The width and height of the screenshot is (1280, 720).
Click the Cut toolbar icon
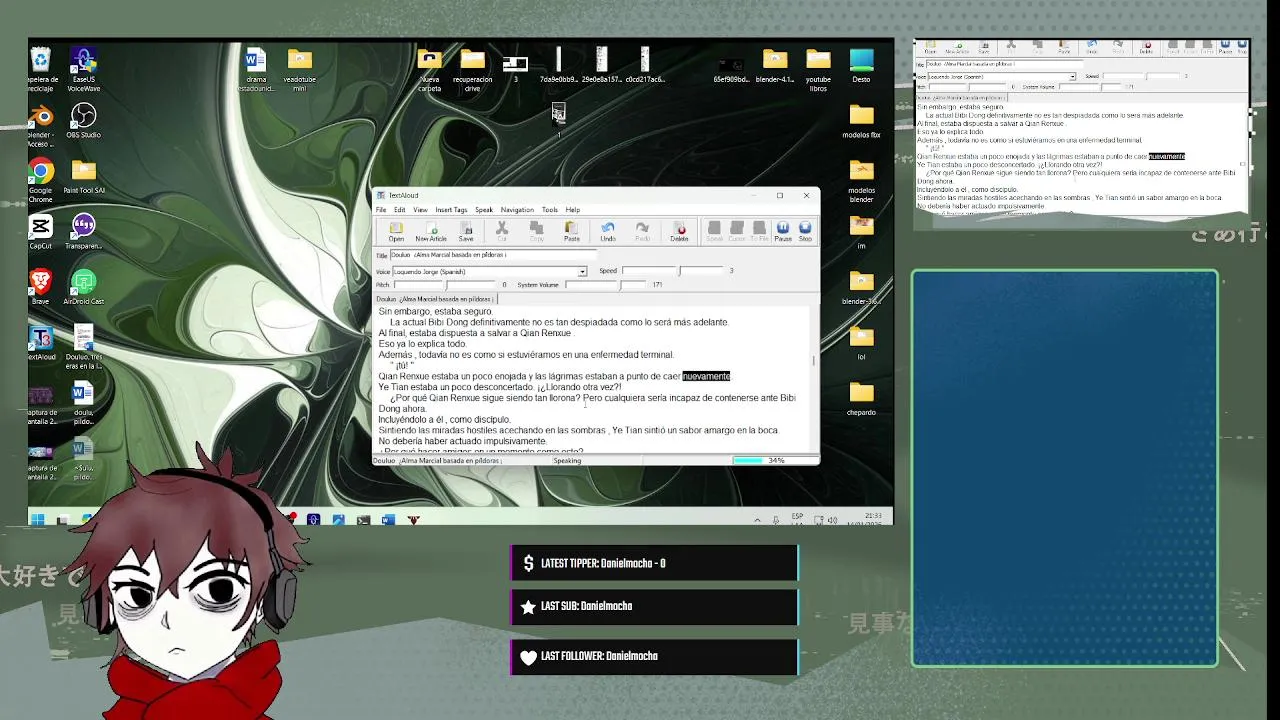502,232
